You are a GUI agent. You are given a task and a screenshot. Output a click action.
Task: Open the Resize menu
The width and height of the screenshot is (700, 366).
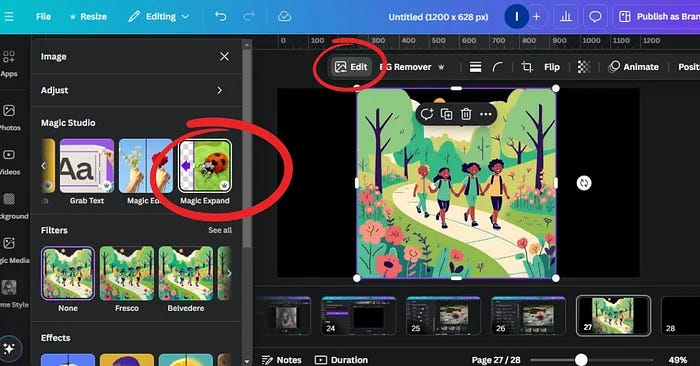click(x=88, y=17)
